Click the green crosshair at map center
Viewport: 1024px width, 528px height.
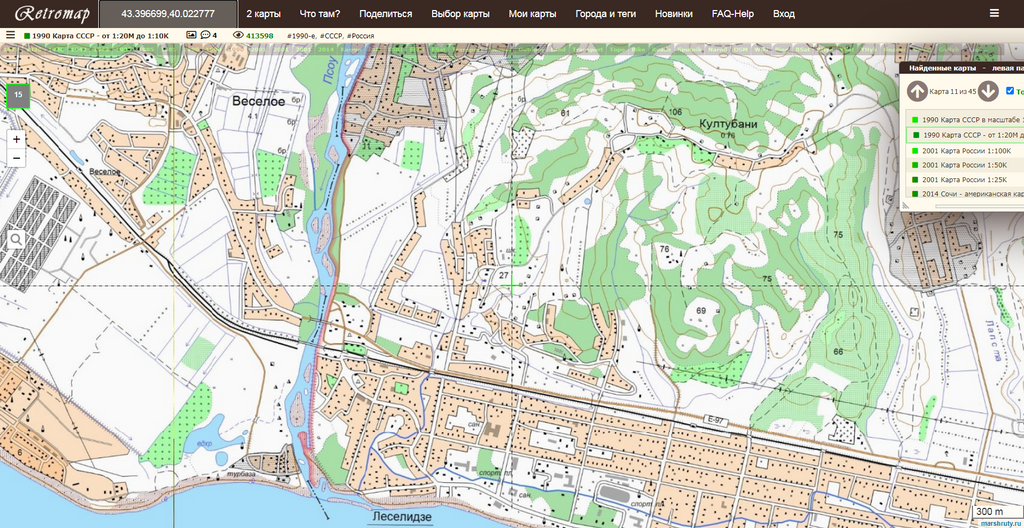point(511,286)
